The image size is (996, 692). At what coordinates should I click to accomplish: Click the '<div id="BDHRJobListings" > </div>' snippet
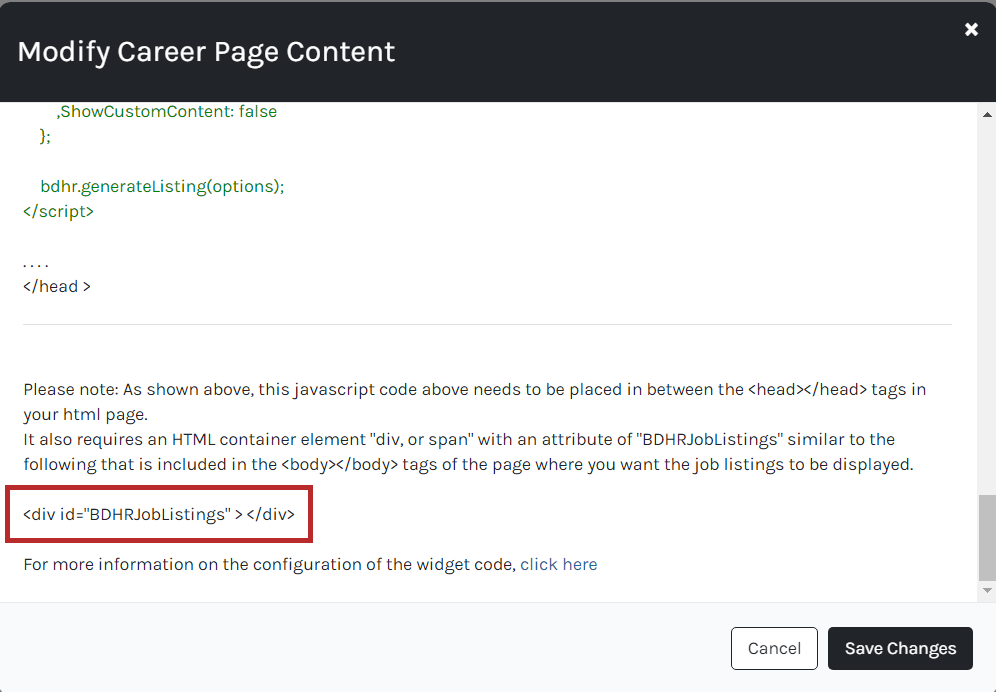tap(159, 514)
